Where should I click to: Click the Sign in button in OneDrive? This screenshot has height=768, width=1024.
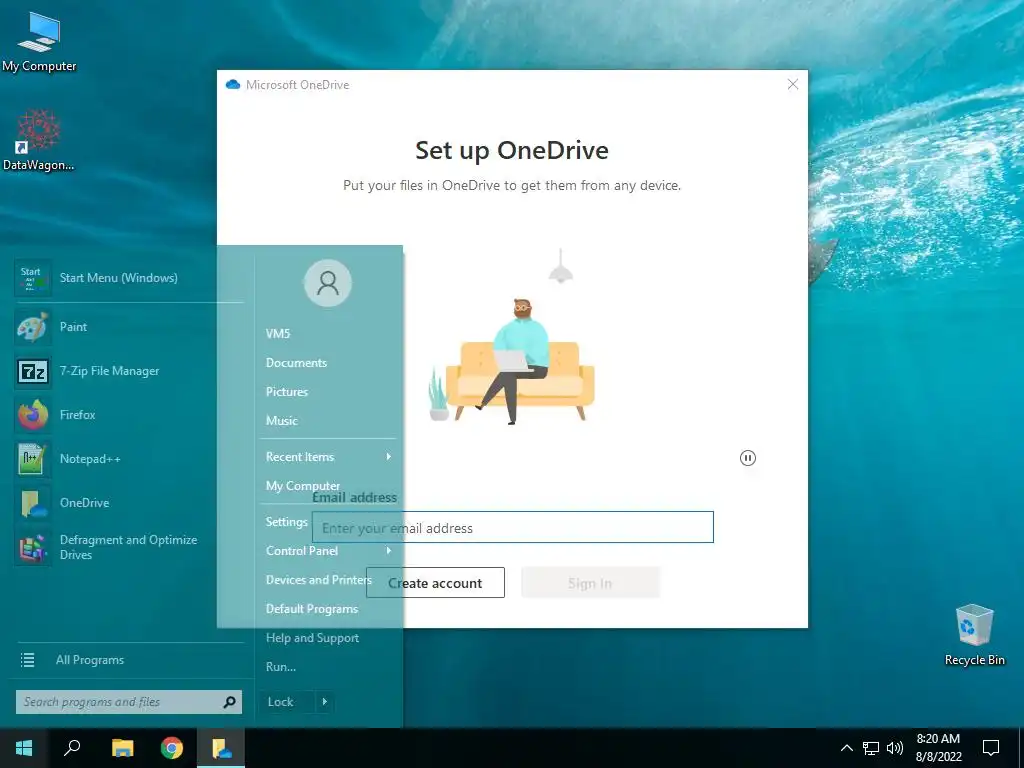(590, 583)
